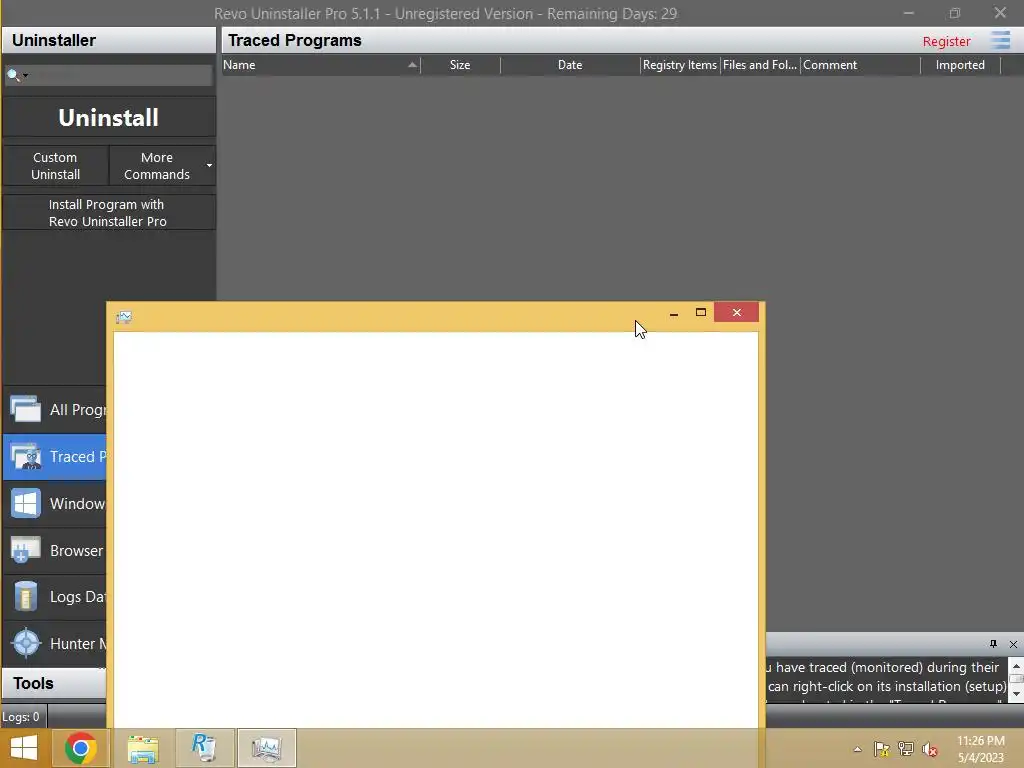The image size is (1024, 768).
Task: Open Custom Uninstall
Action: pyautogui.click(x=56, y=166)
